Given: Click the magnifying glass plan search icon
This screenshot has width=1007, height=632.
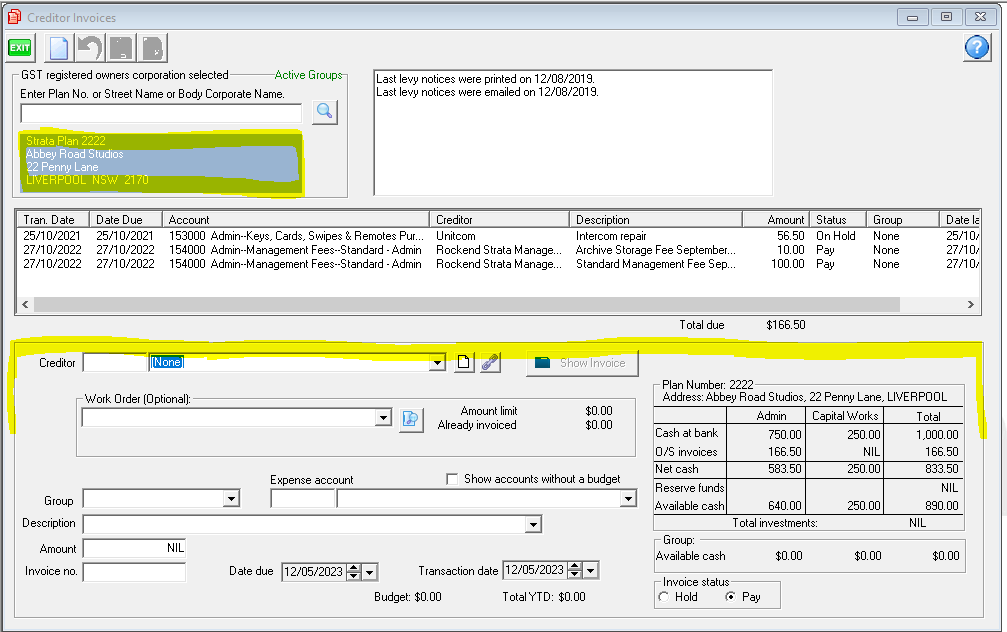Looking at the screenshot, I should tap(325, 112).
